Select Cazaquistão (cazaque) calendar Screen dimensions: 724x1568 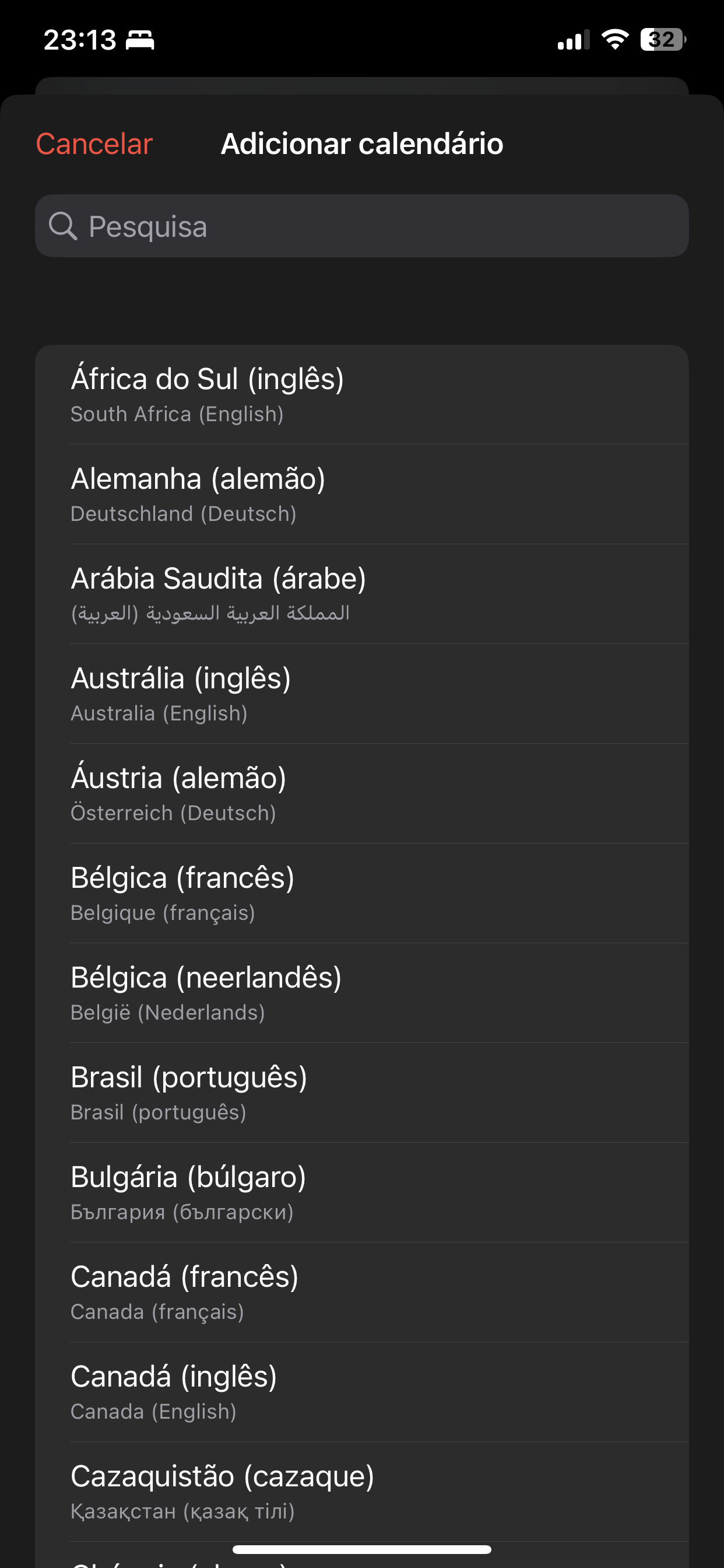pos(362,1493)
